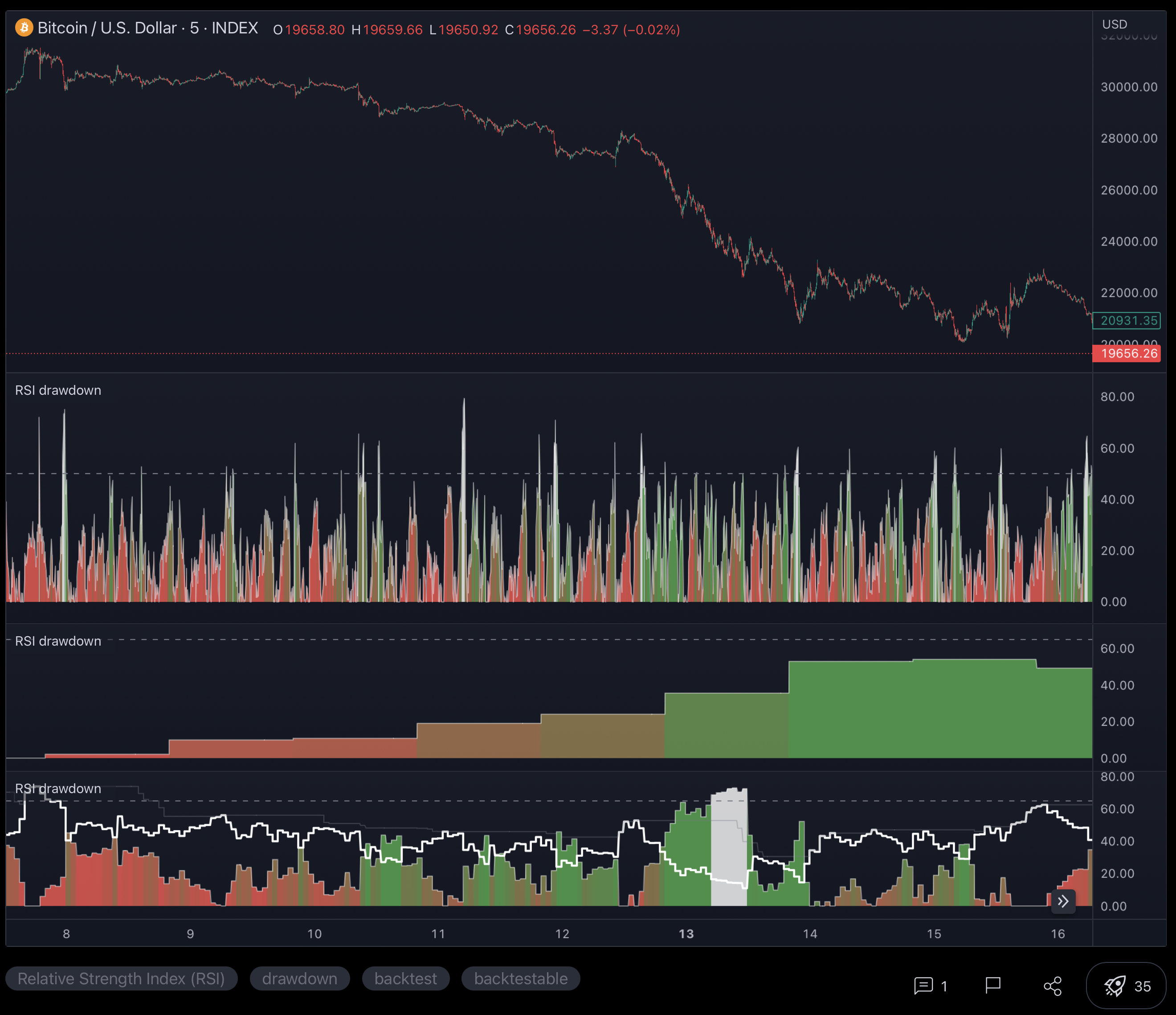This screenshot has width=1176, height=1015.
Task: Select the backtestable tag
Action: click(x=520, y=978)
